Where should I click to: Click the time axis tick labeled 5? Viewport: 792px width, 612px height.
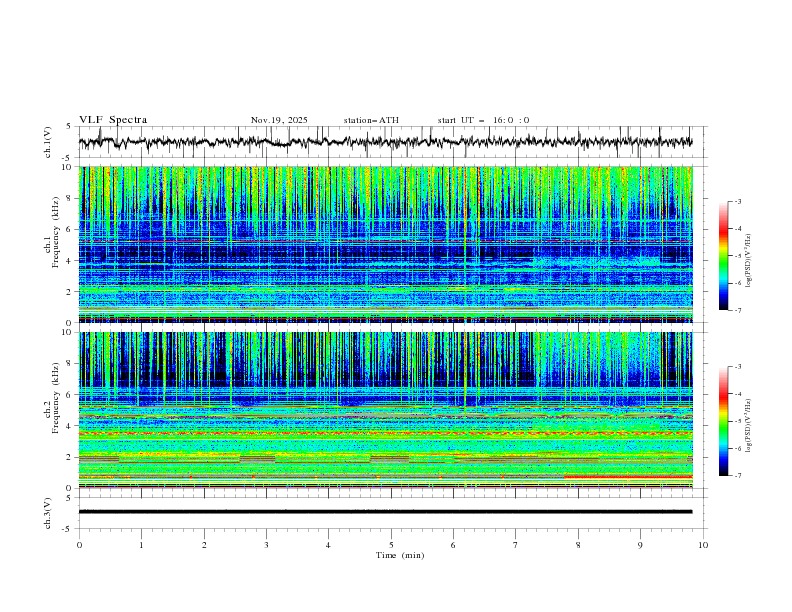coord(391,545)
